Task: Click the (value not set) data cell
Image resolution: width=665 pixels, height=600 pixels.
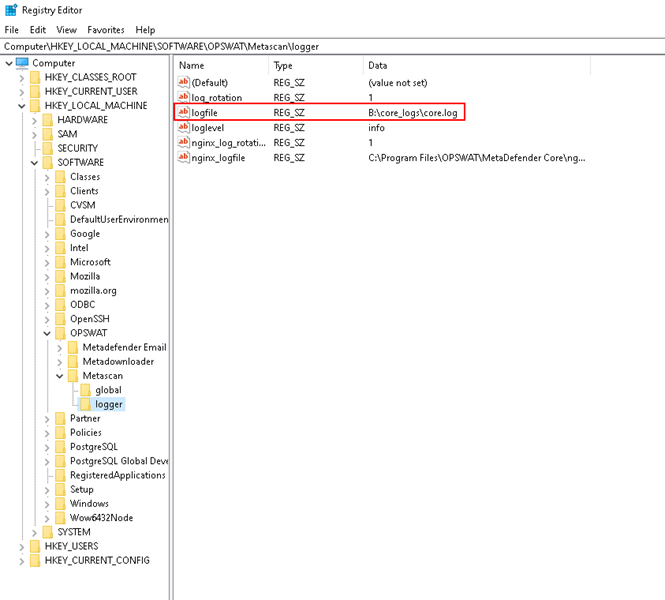Action: click(x=397, y=83)
